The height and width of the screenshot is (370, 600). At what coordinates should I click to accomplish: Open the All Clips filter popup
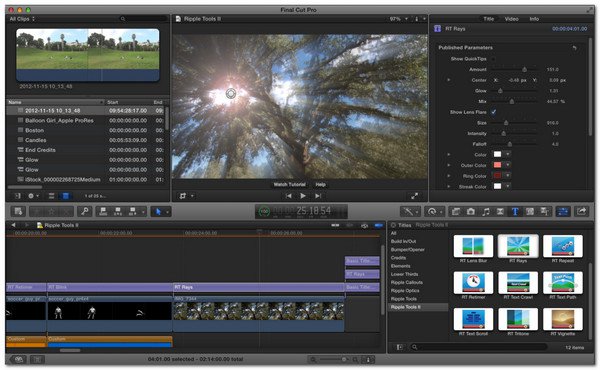pos(22,19)
